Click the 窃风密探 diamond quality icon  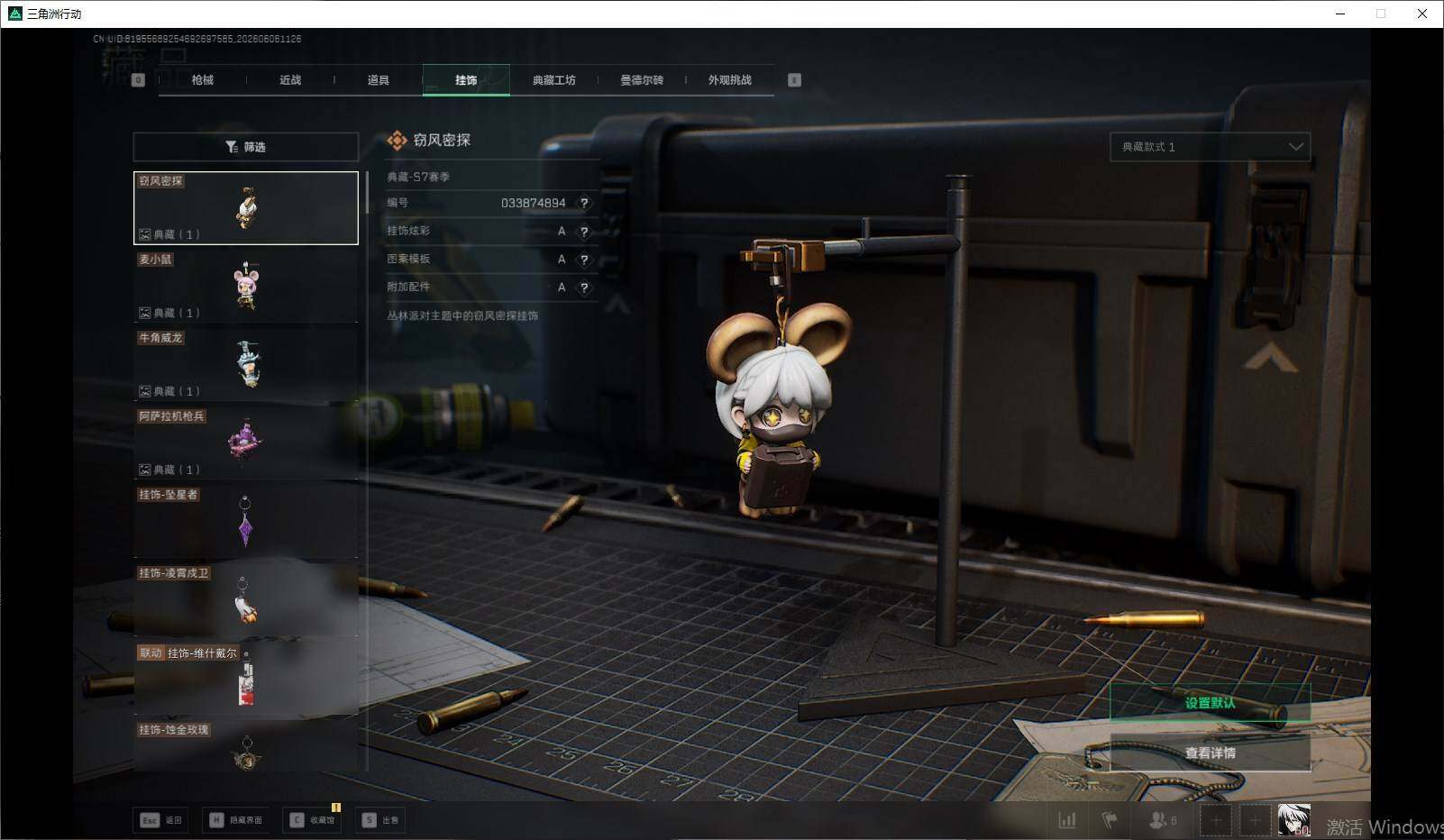pos(397,141)
